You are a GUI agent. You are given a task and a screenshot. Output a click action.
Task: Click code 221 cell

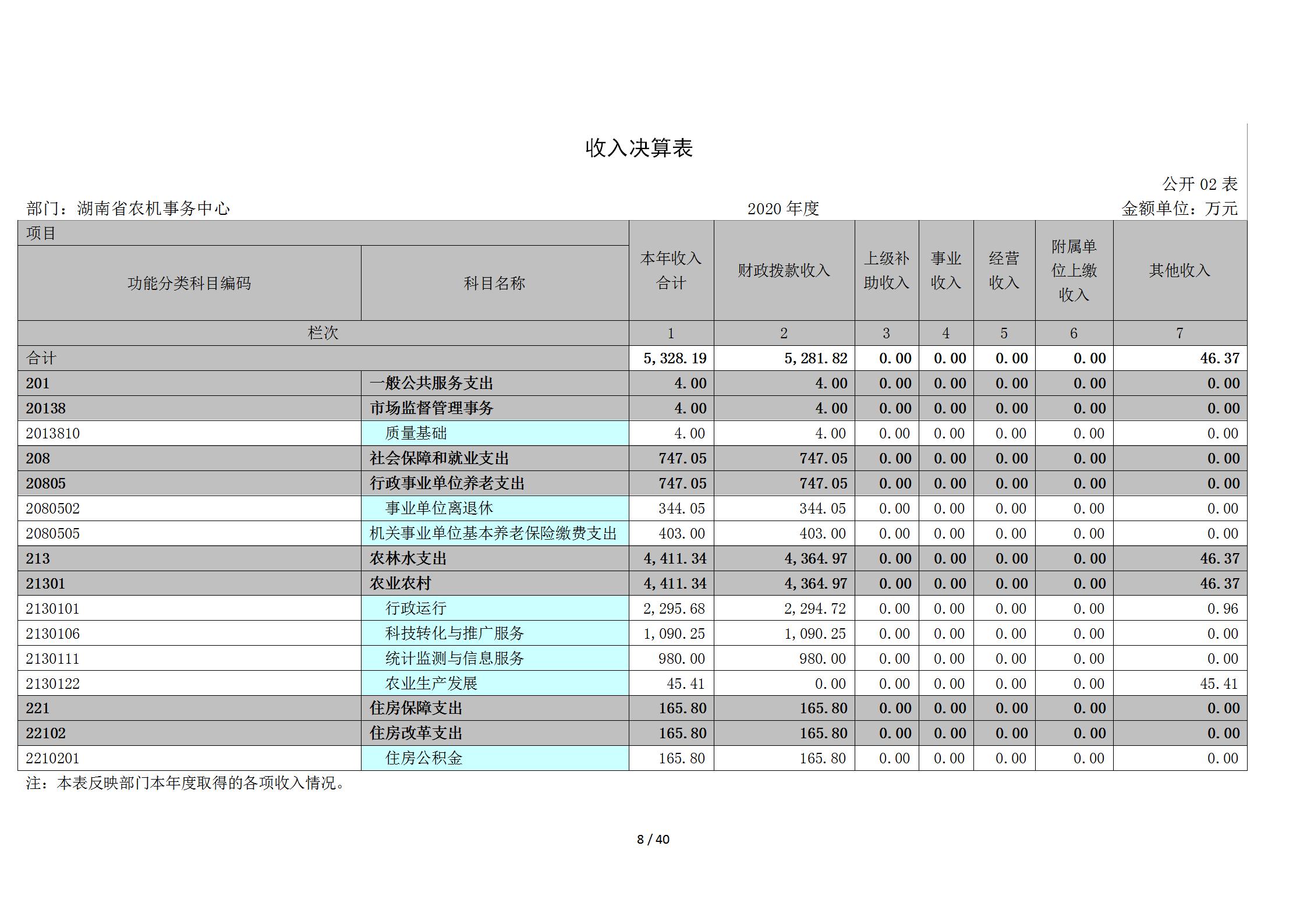(x=189, y=708)
